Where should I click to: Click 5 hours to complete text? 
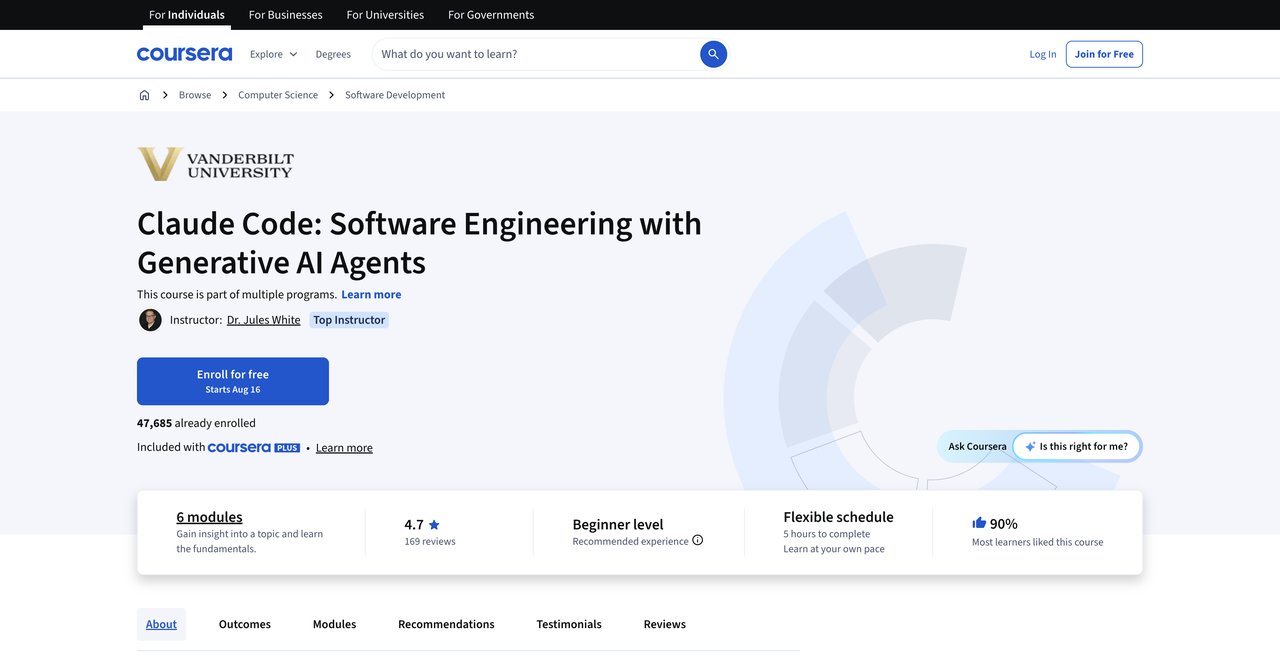[826, 534]
